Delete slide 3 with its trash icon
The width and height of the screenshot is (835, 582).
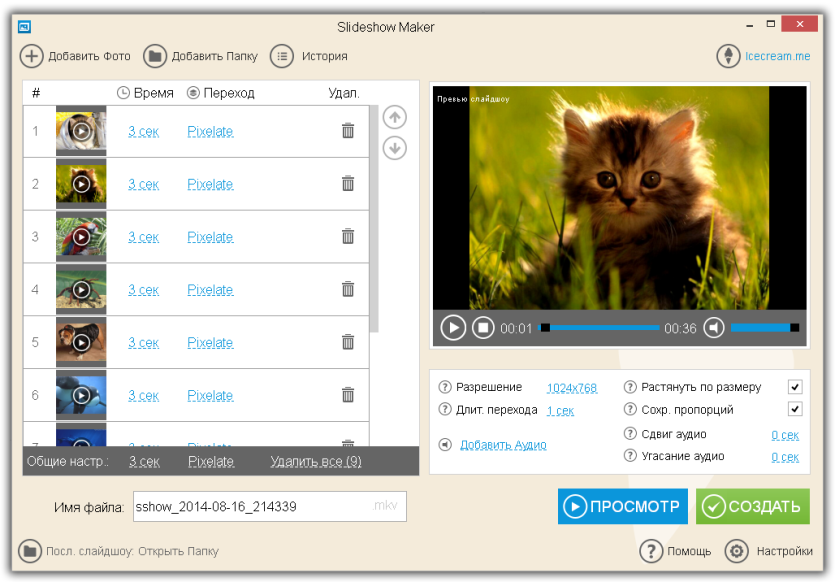tap(348, 236)
